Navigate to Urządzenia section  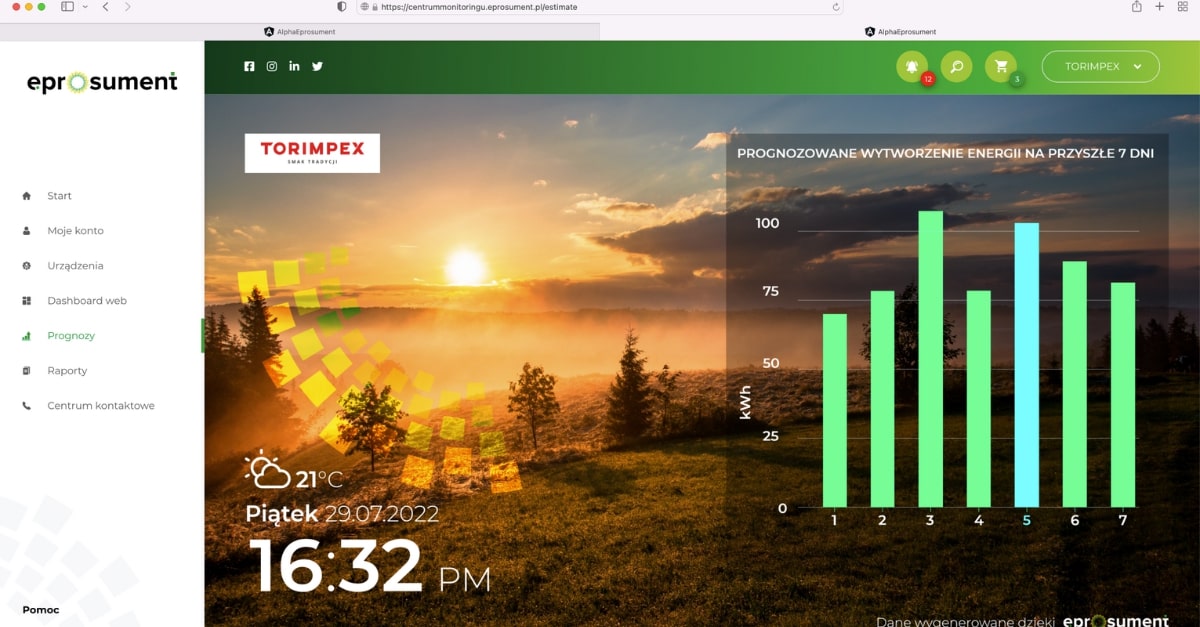click(x=75, y=266)
